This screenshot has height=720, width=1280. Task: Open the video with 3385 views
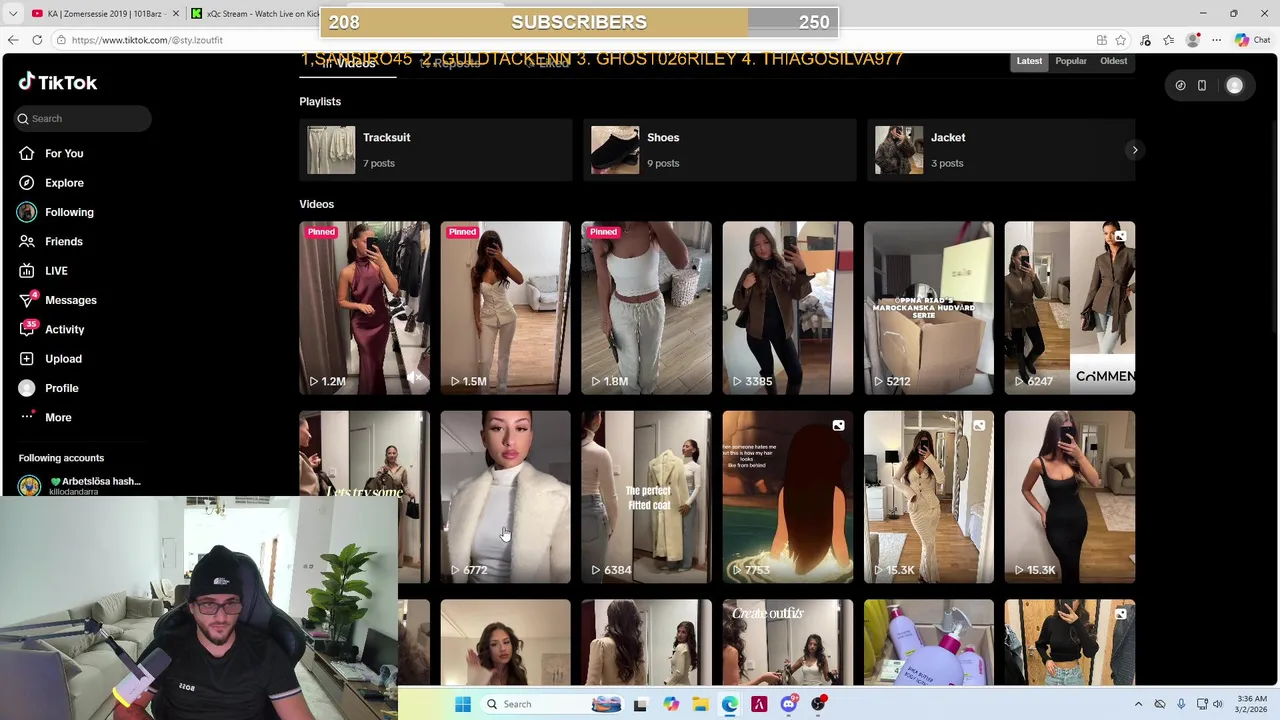point(787,308)
